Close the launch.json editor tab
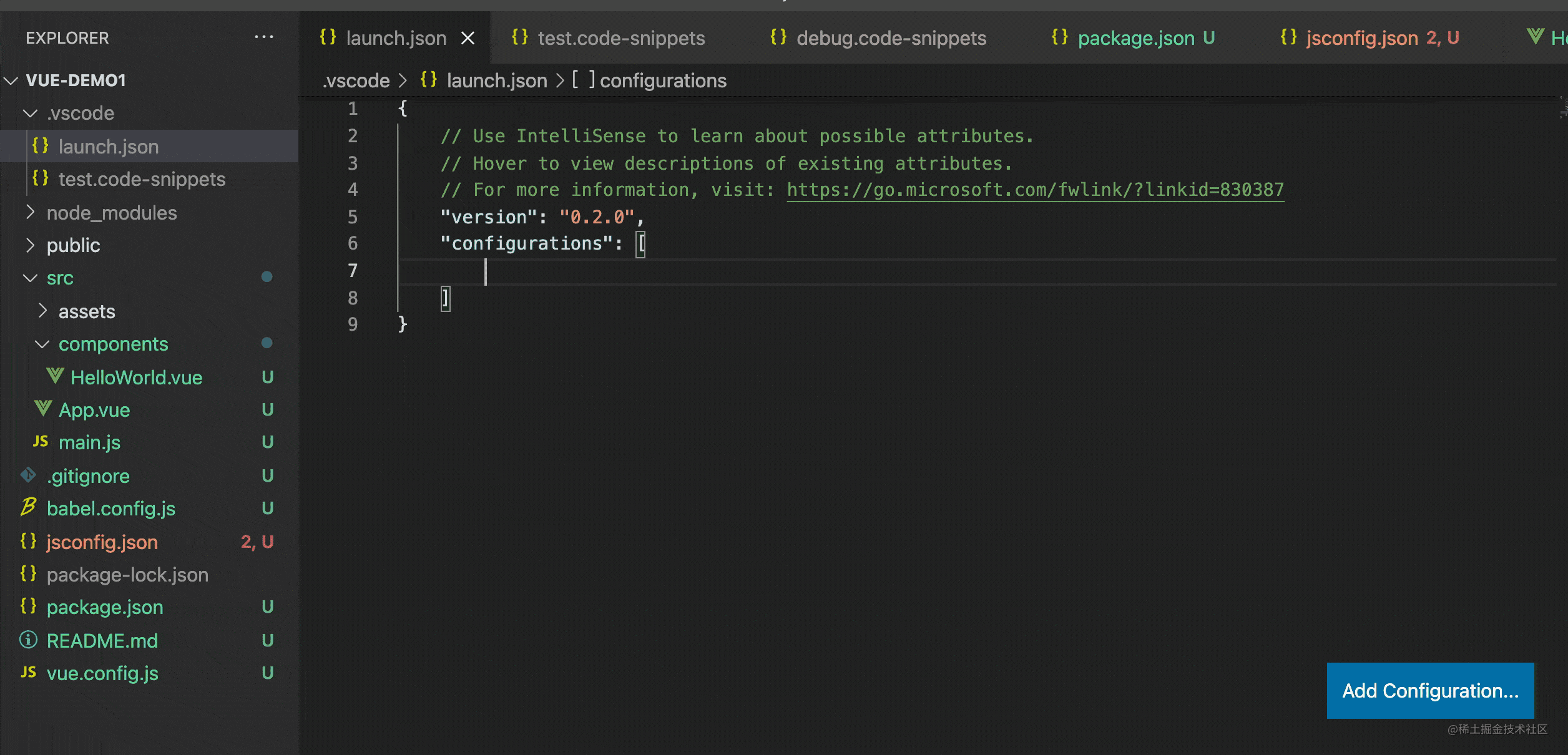Screen dimensions: 1568x755 pyautogui.click(x=468, y=39)
